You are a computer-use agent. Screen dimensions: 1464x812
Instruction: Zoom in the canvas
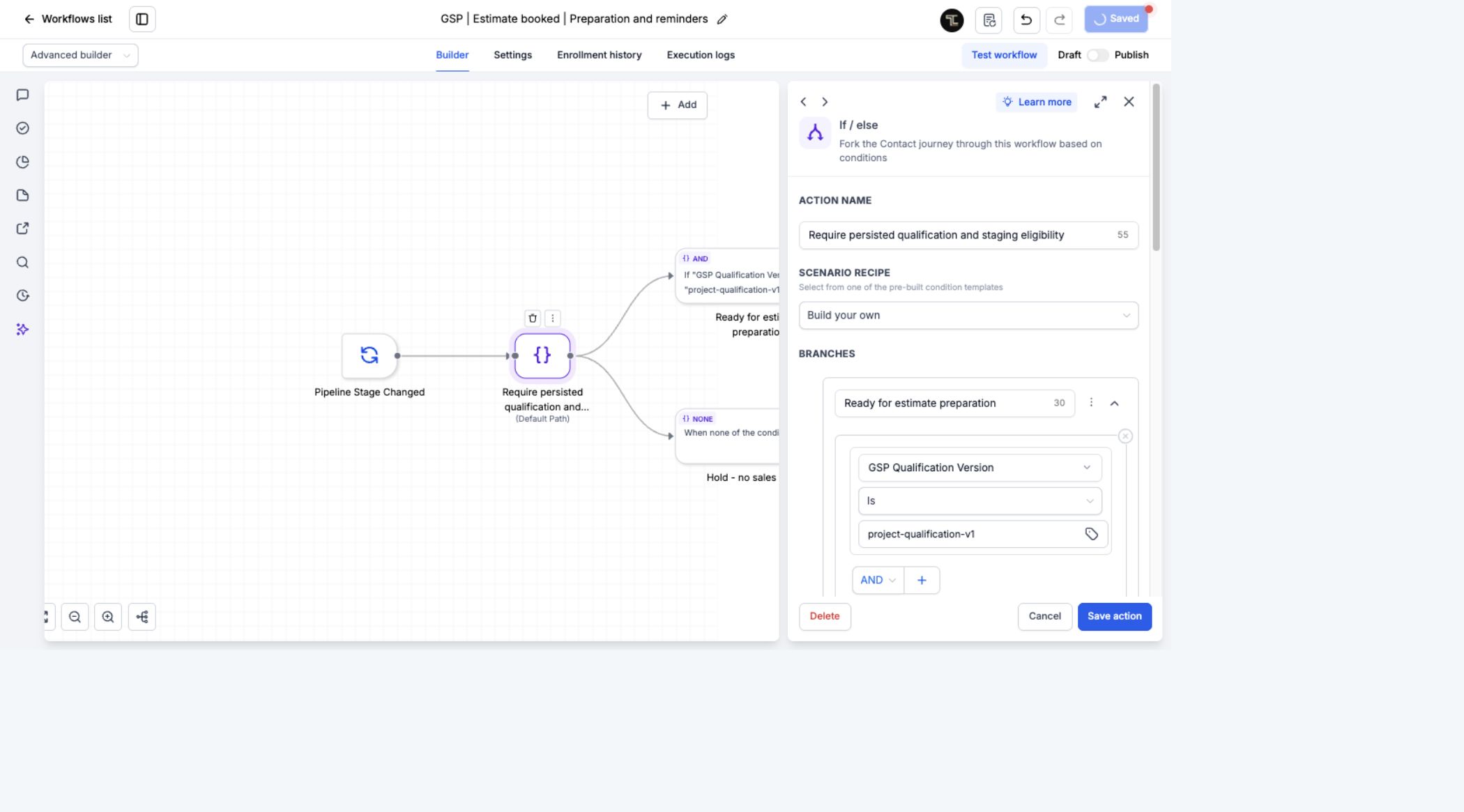(x=108, y=617)
